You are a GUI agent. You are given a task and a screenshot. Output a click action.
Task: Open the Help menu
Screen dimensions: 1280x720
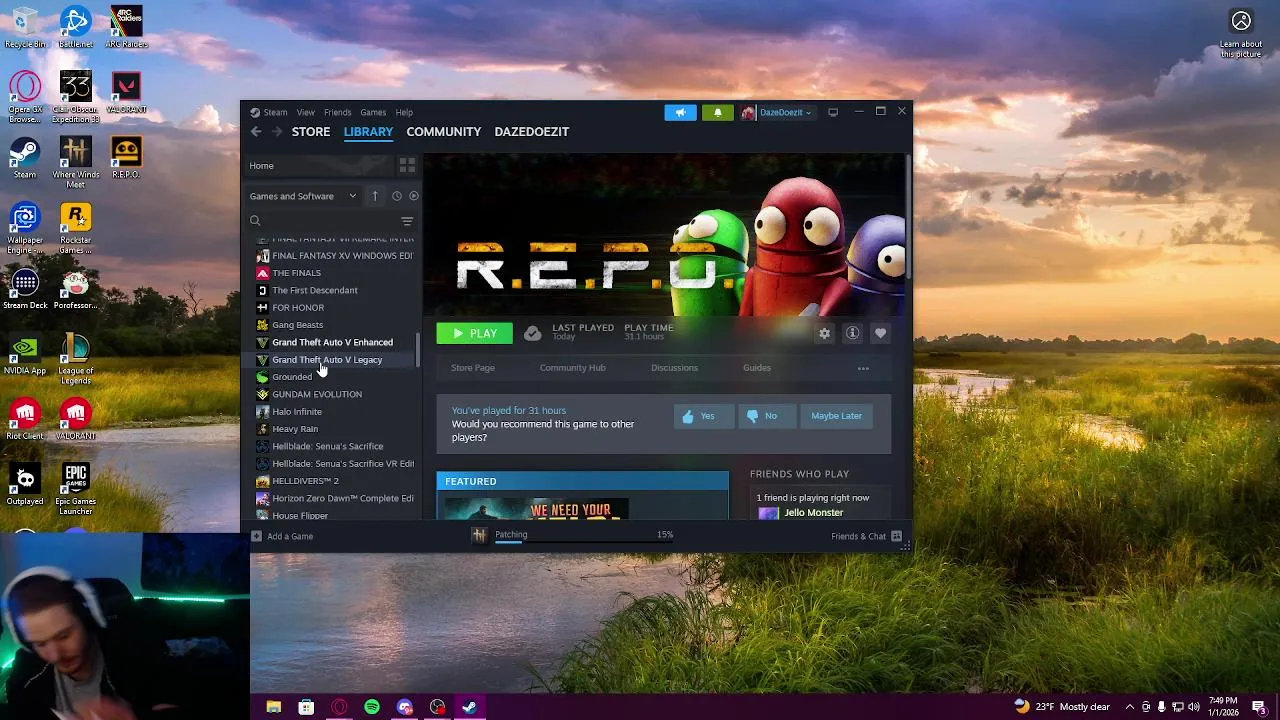tap(404, 112)
